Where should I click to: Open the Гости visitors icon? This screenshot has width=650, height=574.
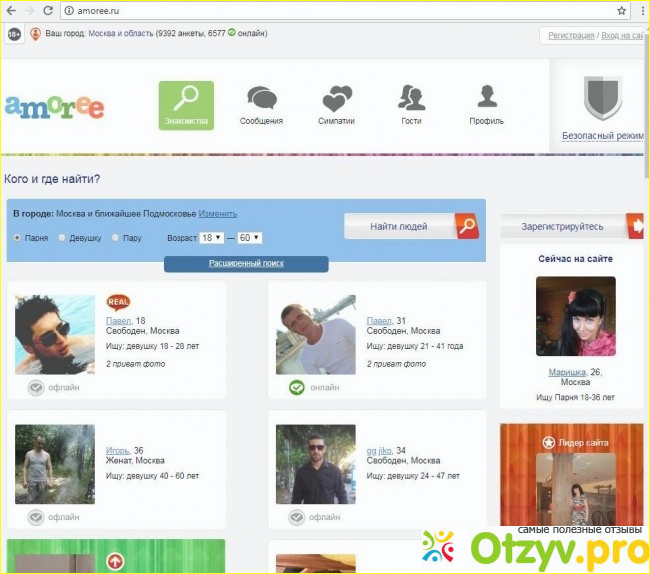411,98
